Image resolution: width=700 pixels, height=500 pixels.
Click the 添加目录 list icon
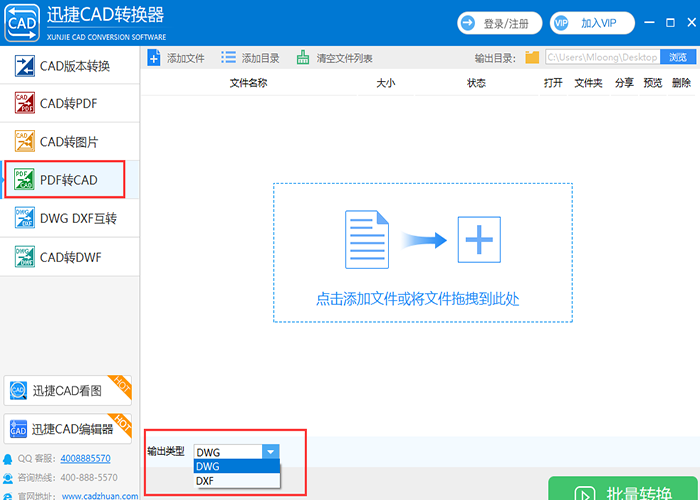coord(229,57)
